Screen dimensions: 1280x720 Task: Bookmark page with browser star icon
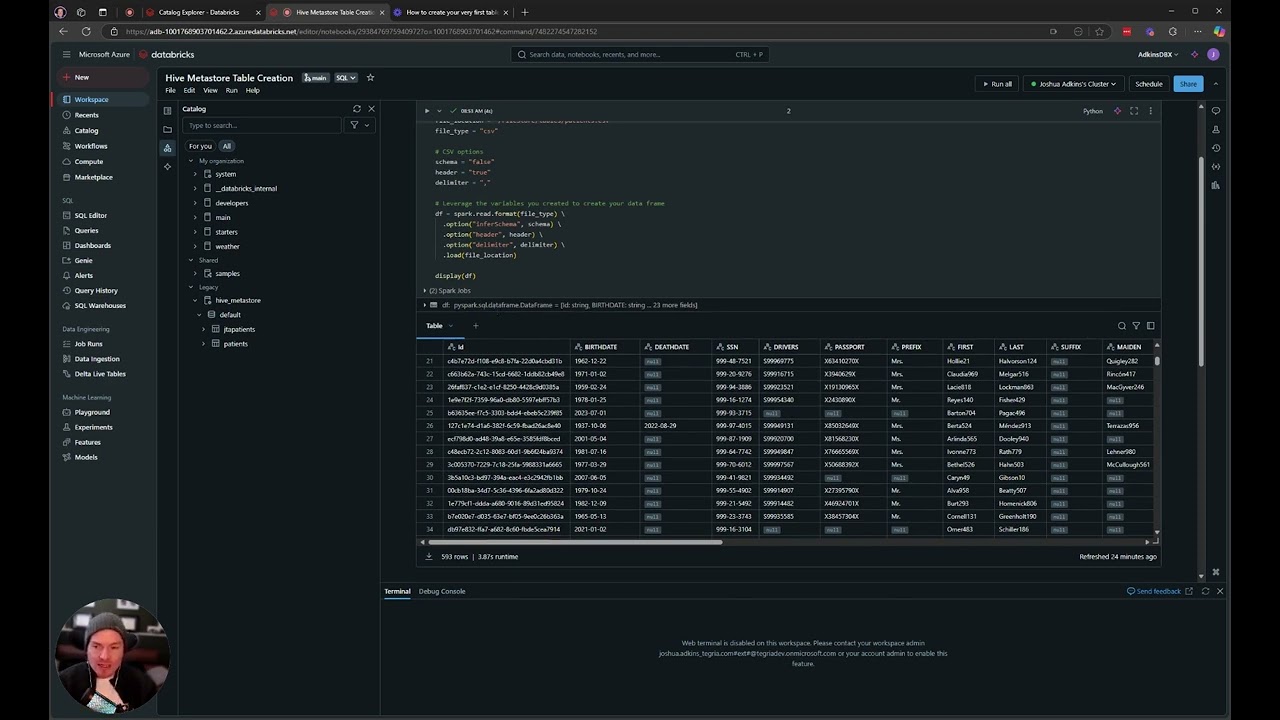coord(1099,31)
